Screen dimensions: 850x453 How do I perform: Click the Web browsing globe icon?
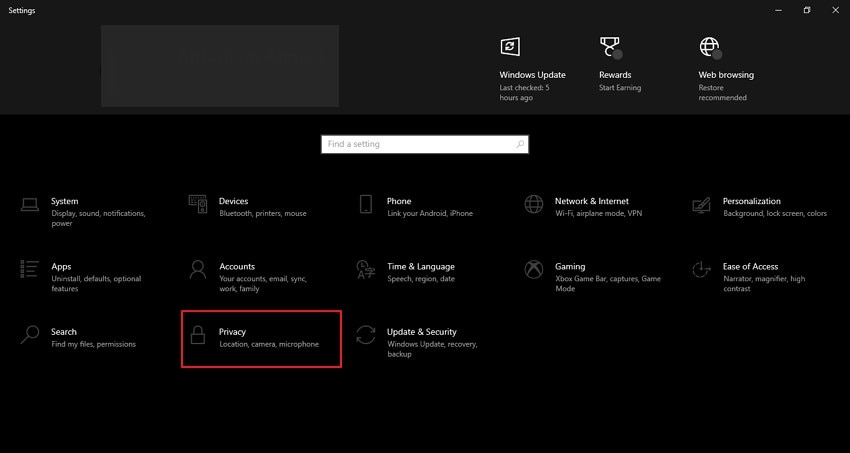point(710,47)
